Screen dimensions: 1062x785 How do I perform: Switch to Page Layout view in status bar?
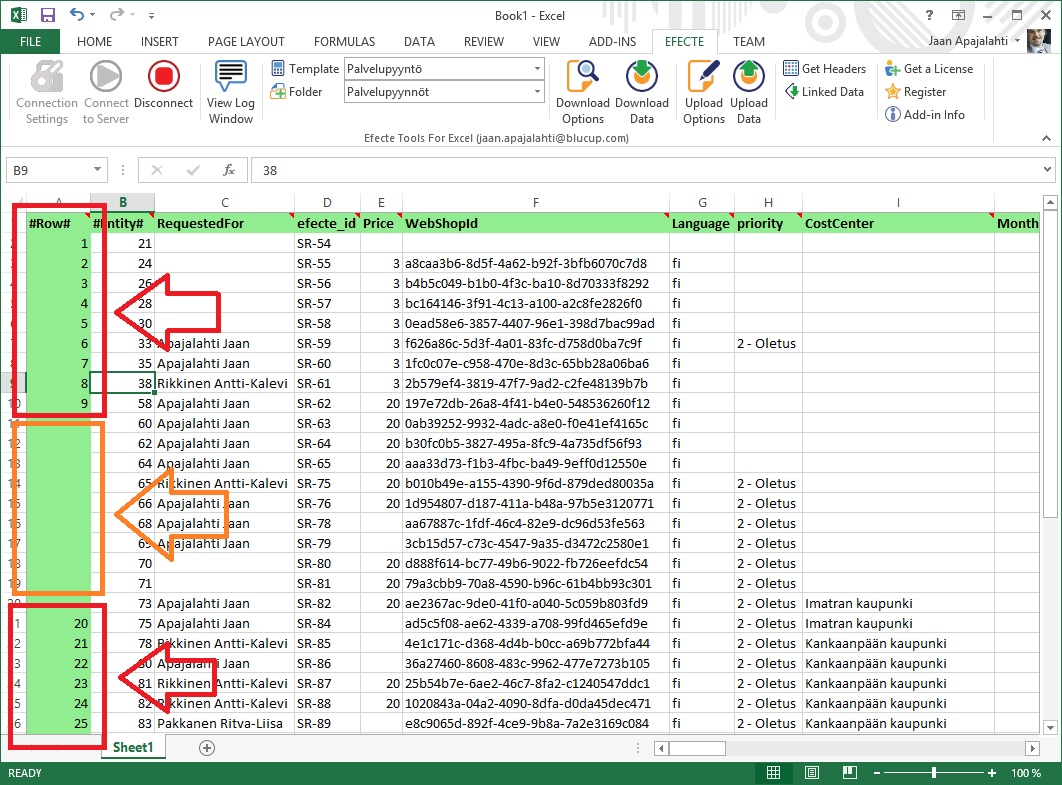(812, 773)
